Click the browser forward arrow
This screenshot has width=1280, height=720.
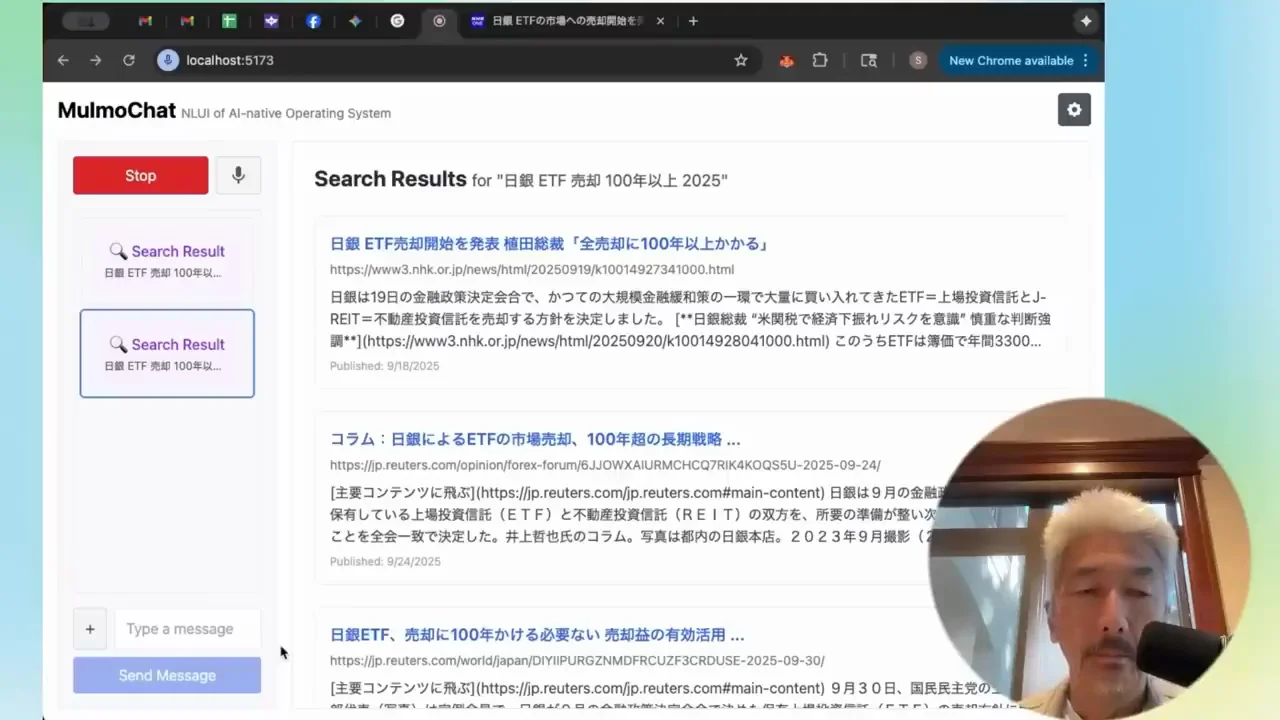(x=96, y=60)
